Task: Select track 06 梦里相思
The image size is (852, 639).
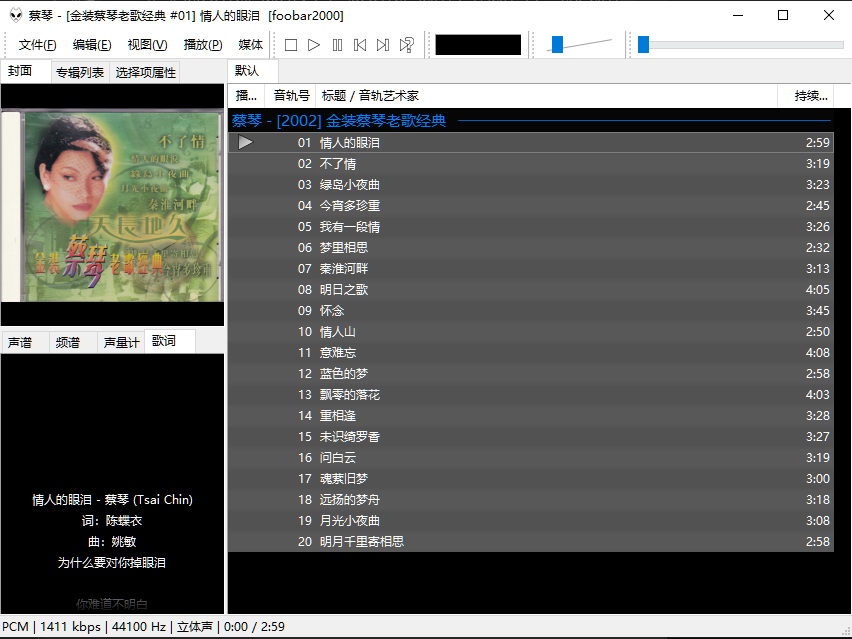Action: [x=531, y=248]
